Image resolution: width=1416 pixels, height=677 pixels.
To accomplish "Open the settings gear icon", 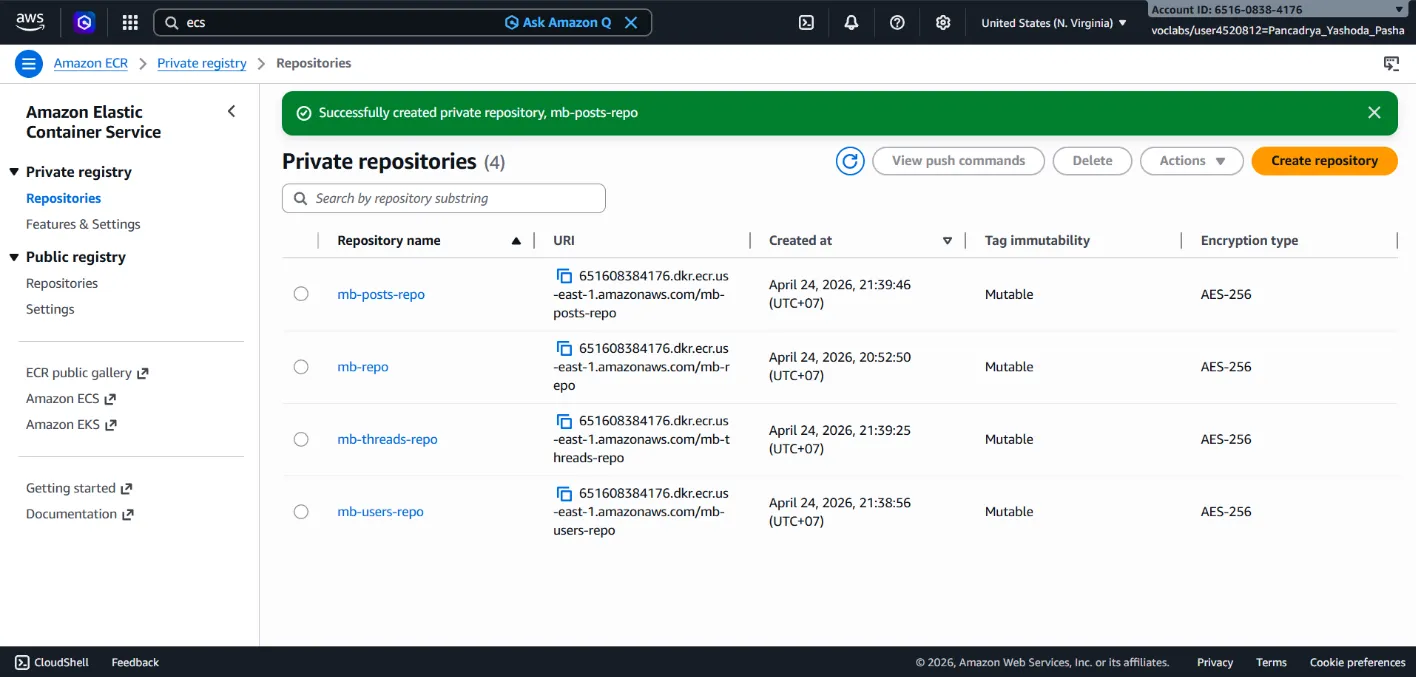I will (x=943, y=22).
